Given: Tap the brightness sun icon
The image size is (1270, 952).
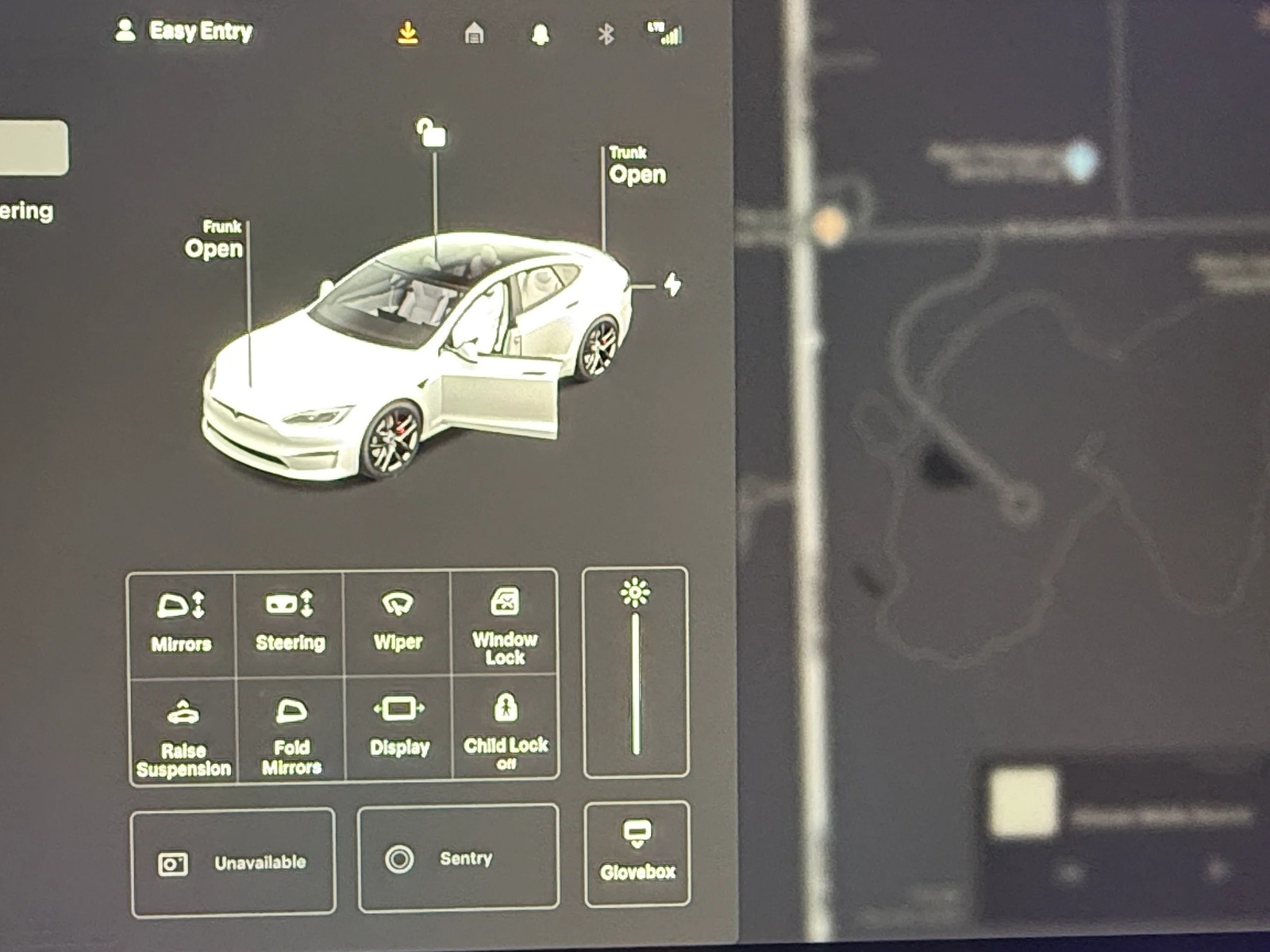Looking at the screenshot, I should coord(635,593).
